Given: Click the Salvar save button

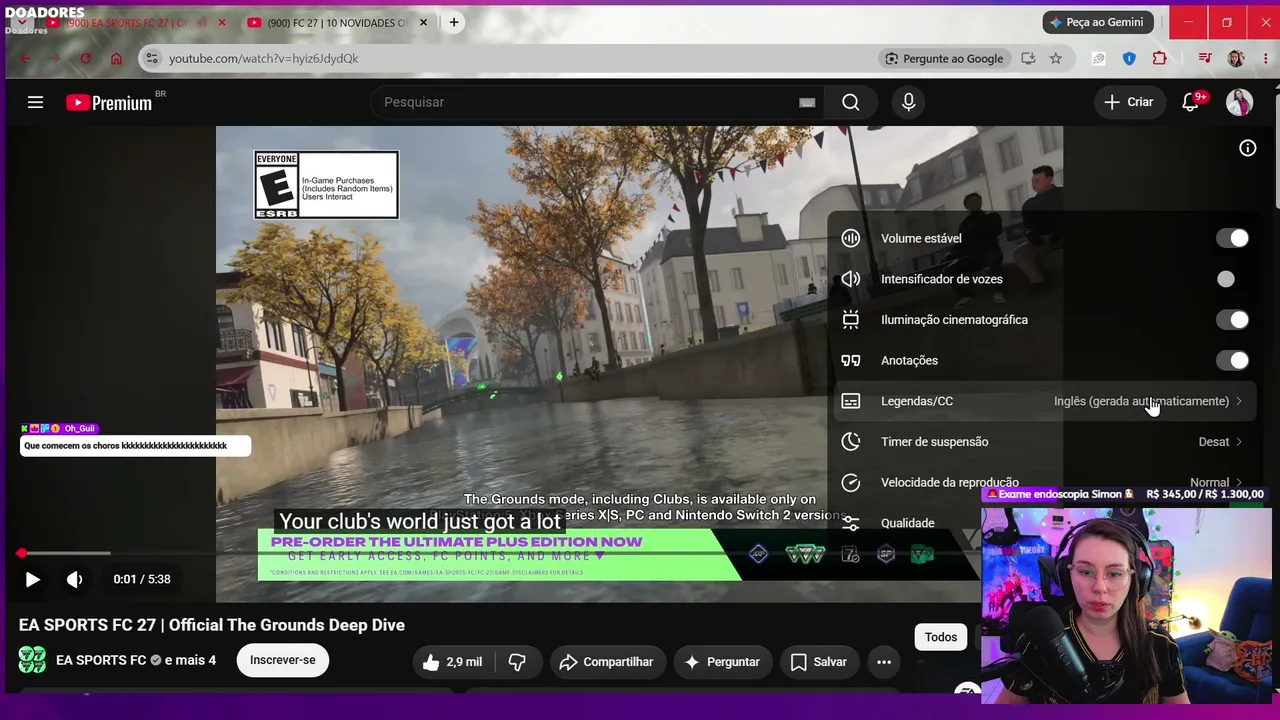Looking at the screenshot, I should pos(818,662).
